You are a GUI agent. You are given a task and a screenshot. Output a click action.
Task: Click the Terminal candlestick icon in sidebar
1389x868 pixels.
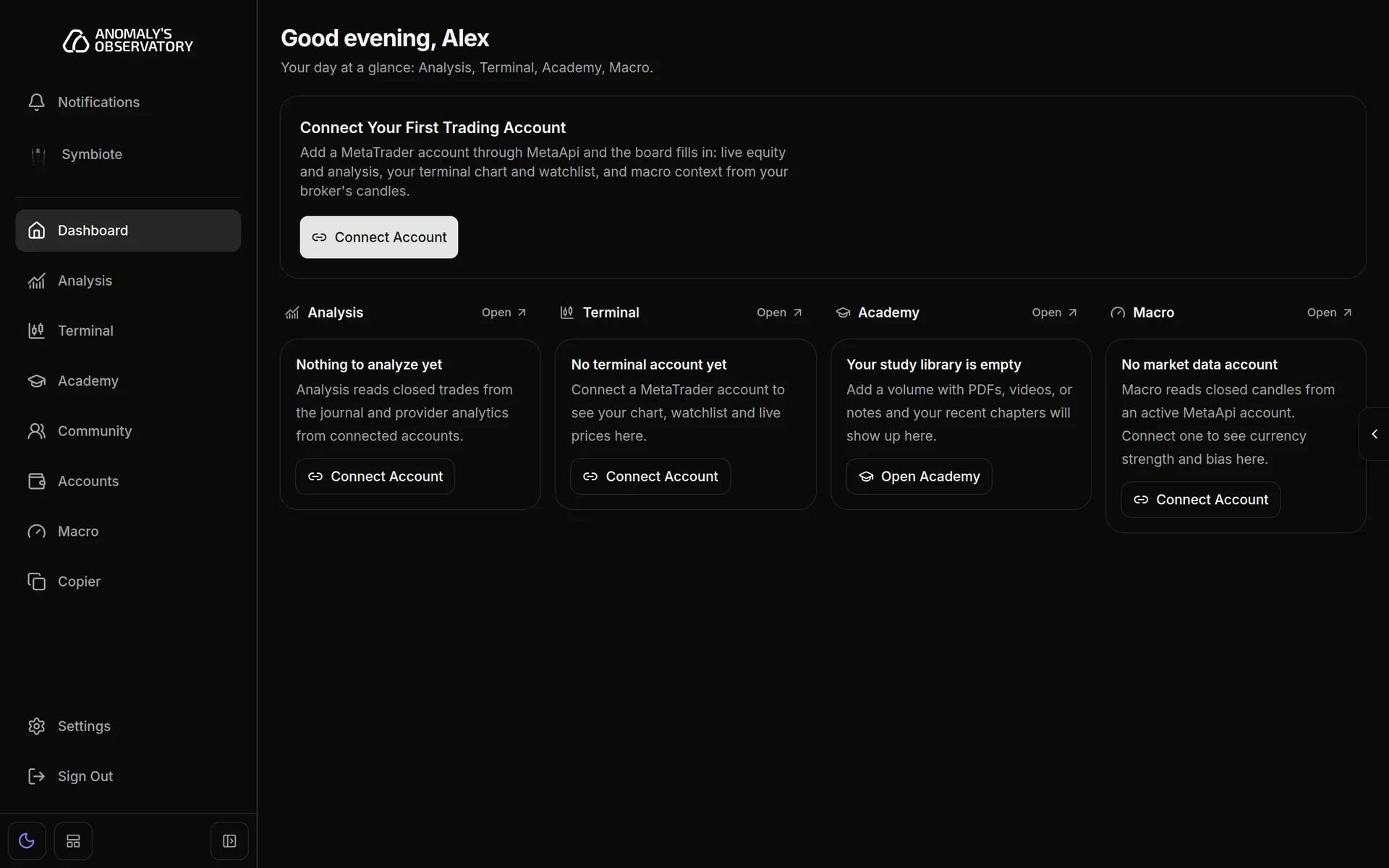pos(36,331)
